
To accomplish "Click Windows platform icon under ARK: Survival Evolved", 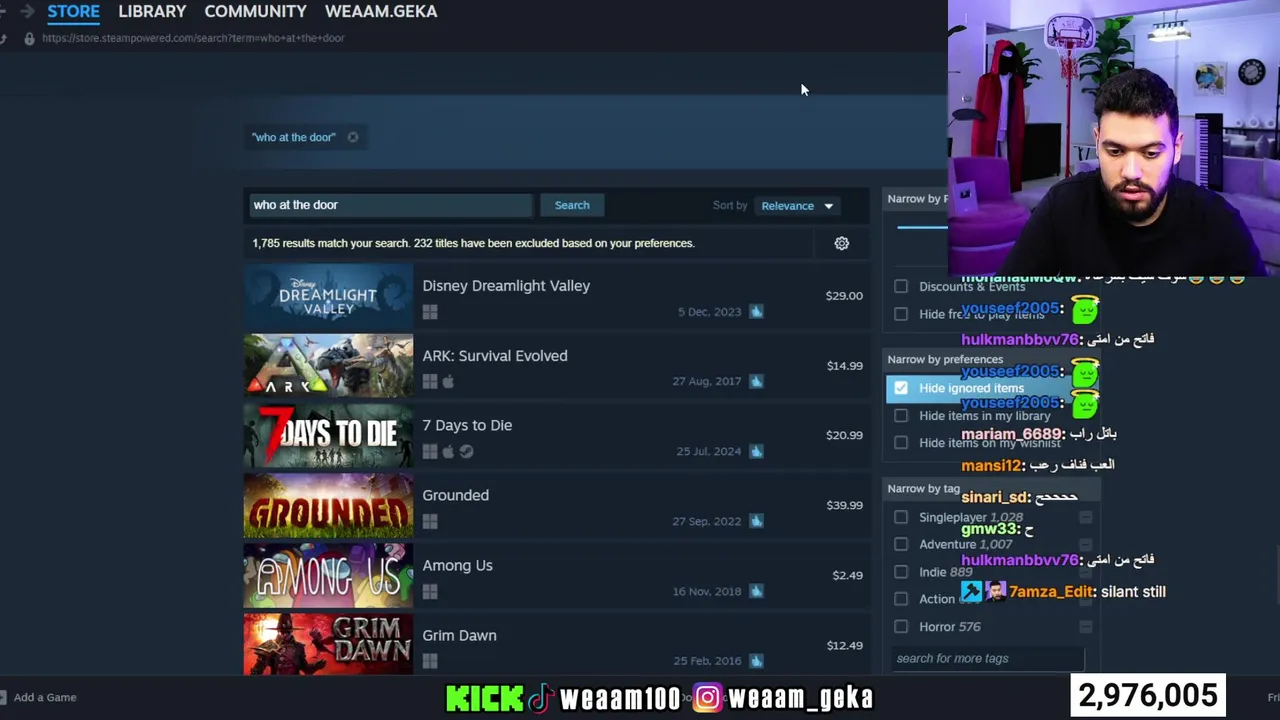I will pos(430,382).
